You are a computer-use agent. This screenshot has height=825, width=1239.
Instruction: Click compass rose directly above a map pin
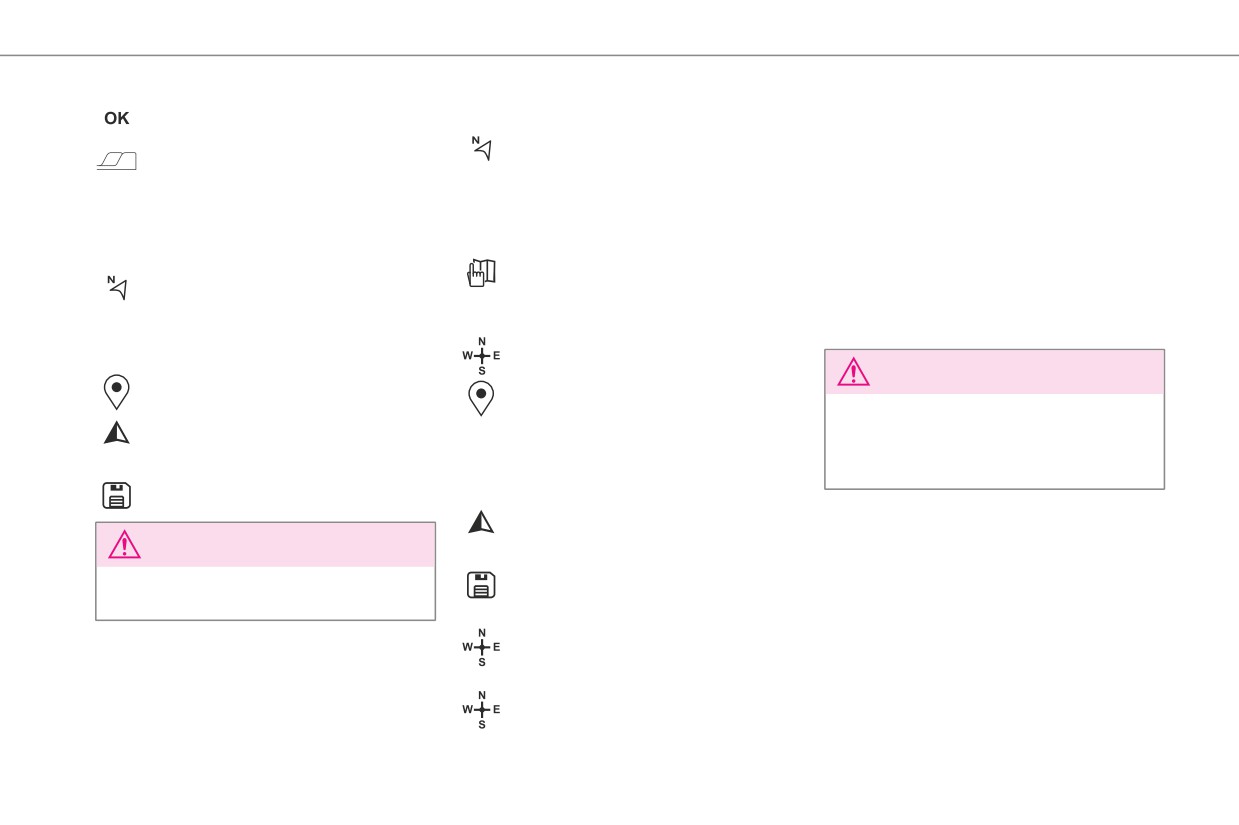point(481,355)
